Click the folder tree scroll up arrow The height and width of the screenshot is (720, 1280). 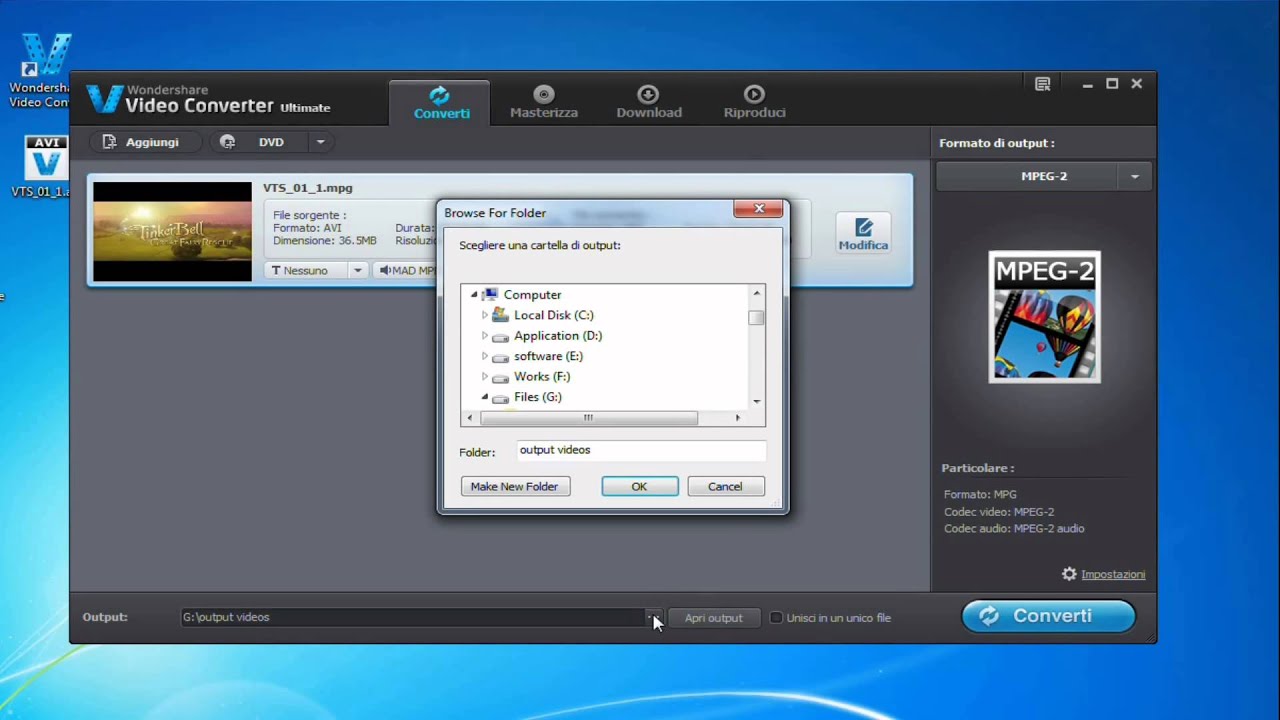[x=756, y=293]
